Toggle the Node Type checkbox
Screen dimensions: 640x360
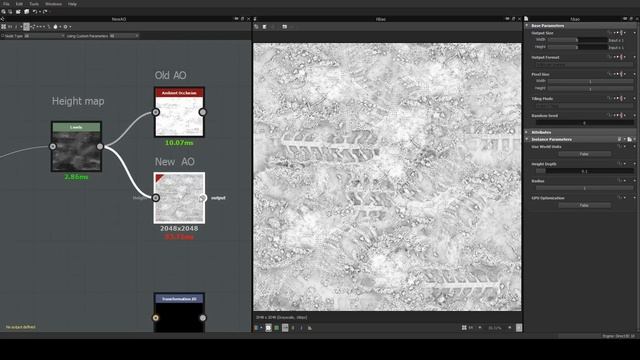click(x=2, y=36)
